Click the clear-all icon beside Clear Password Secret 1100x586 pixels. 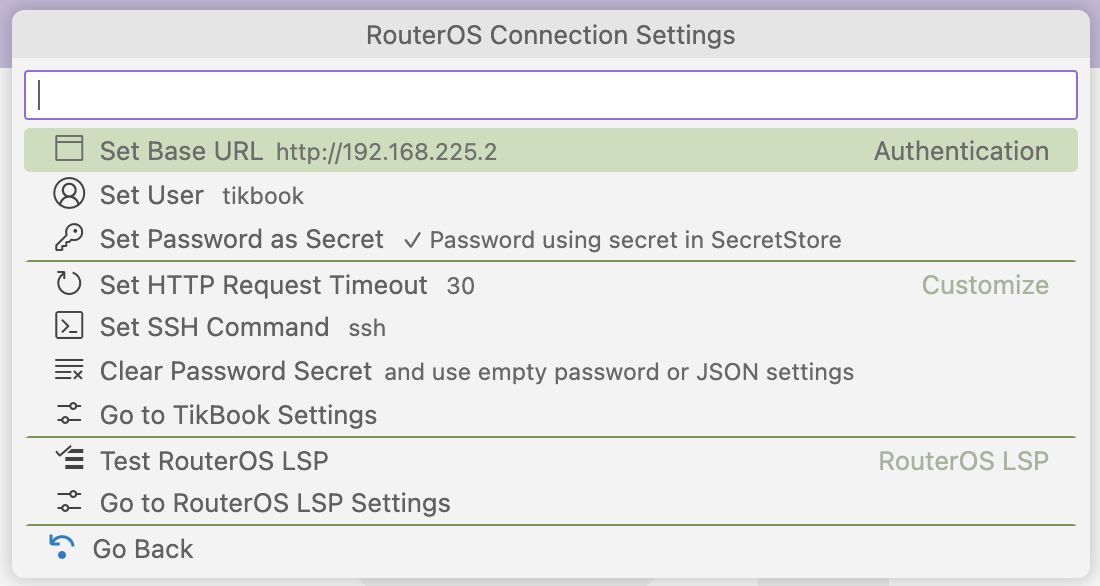[x=69, y=370]
